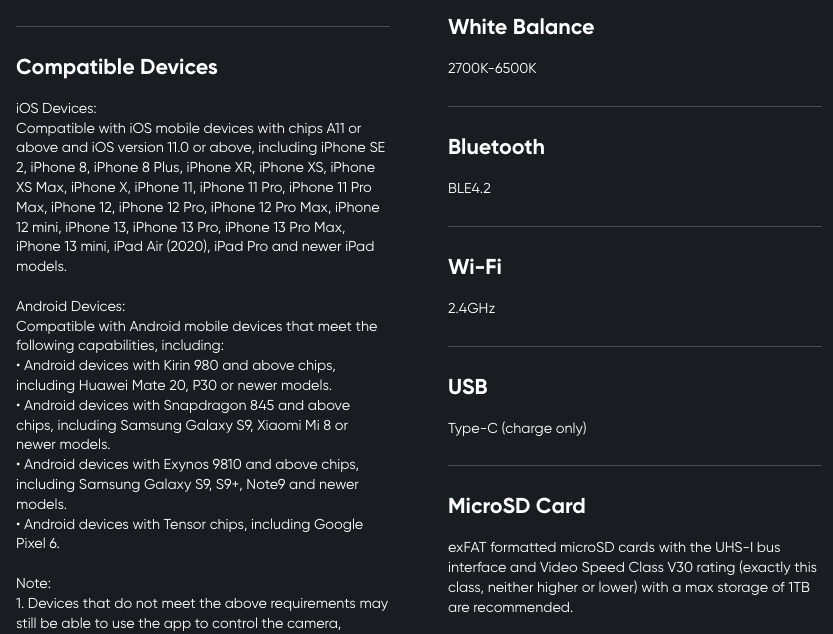The height and width of the screenshot is (634, 833).
Task: Click the Tensor chips bullet point
Action: pos(189,534)
